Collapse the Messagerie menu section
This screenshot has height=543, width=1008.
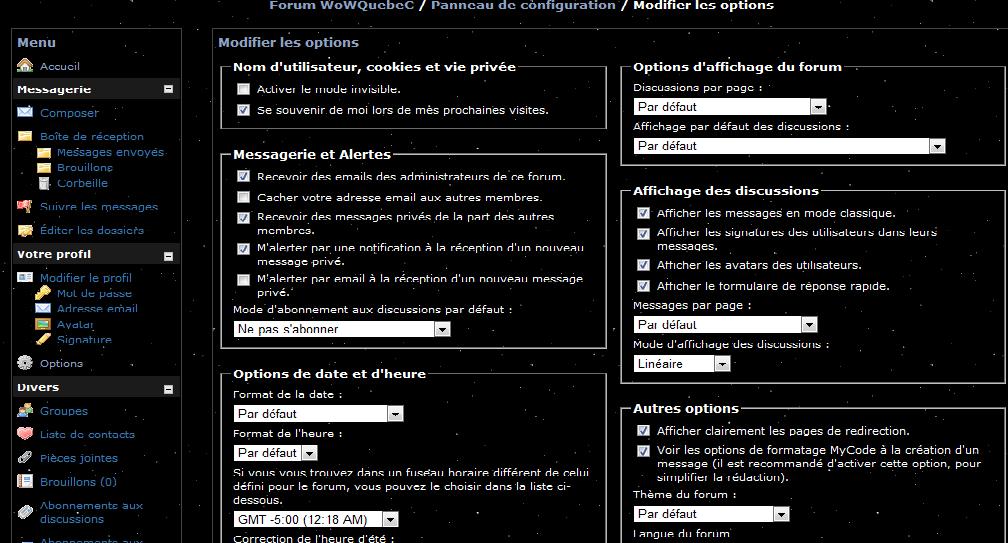tap(168, 89)
